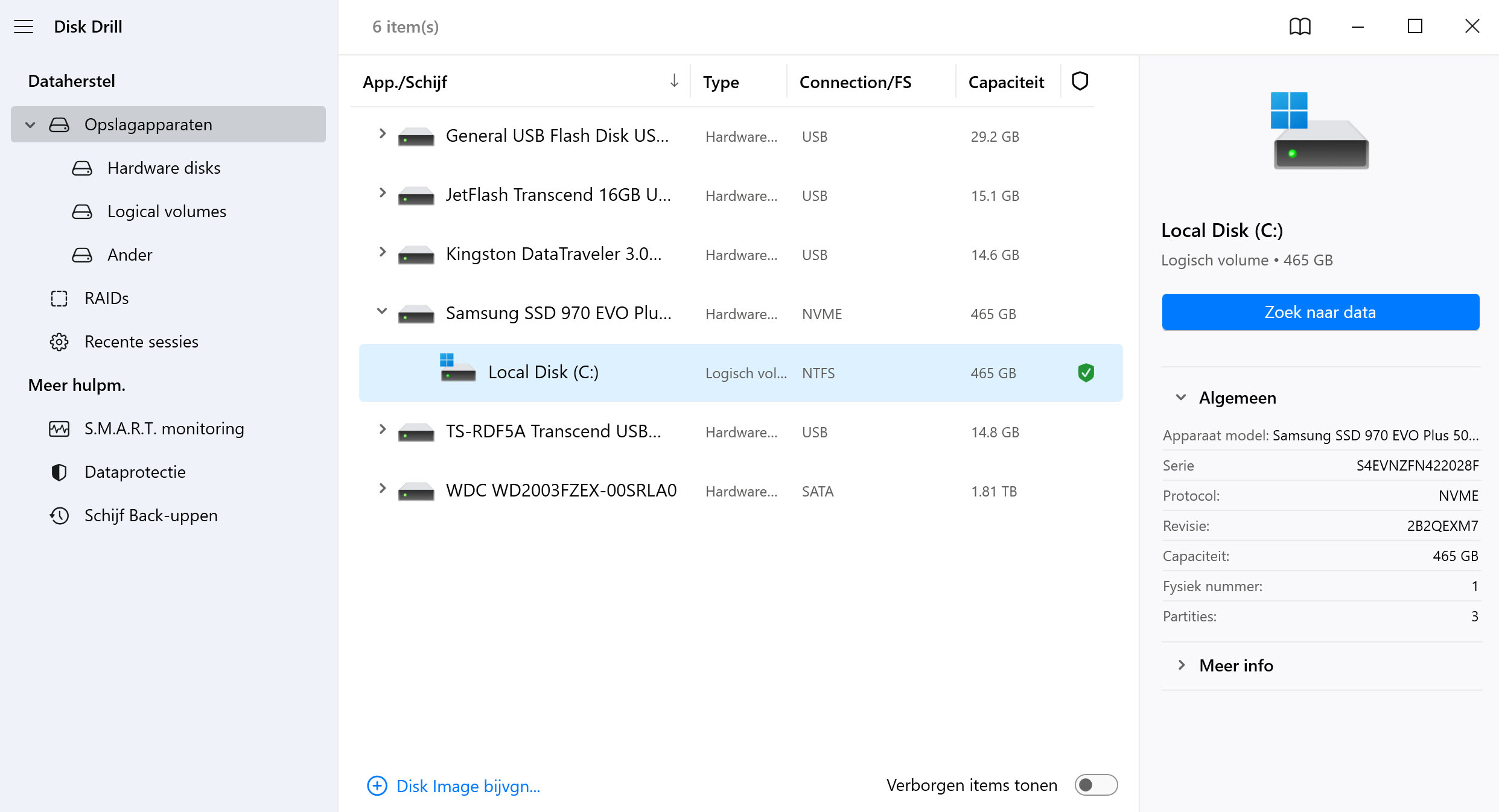Open the help book icon in title bar
1499x812 pixels.
coord(1300,27)
